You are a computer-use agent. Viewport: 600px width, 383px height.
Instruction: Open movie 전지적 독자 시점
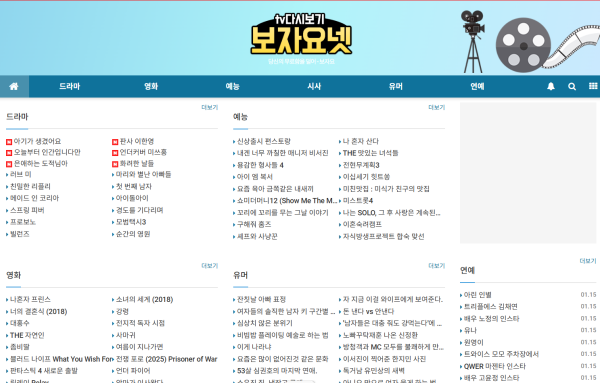[140, 323]
